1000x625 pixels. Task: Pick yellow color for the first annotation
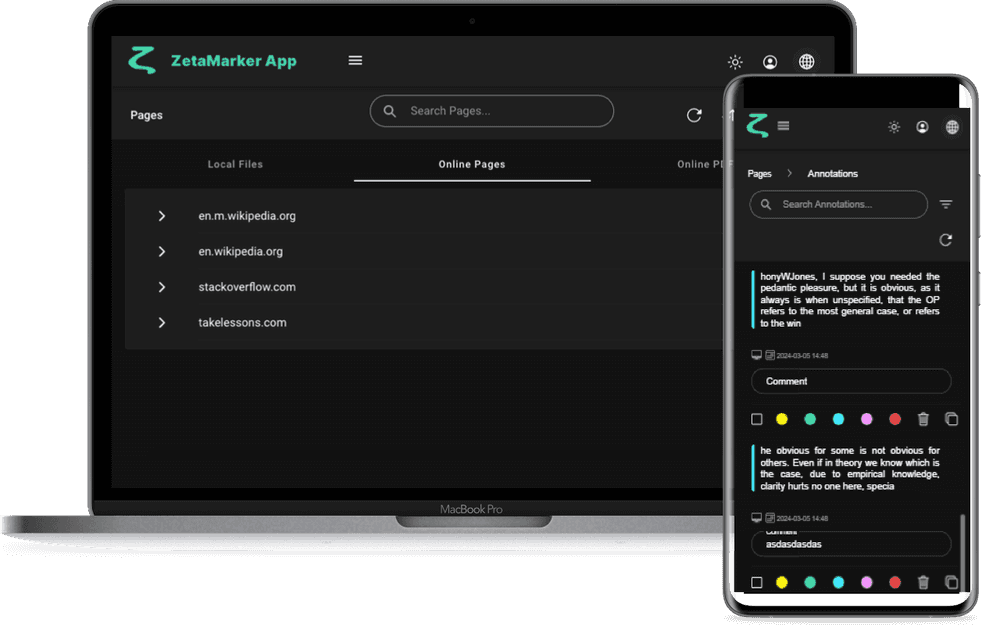click(782, 419)
